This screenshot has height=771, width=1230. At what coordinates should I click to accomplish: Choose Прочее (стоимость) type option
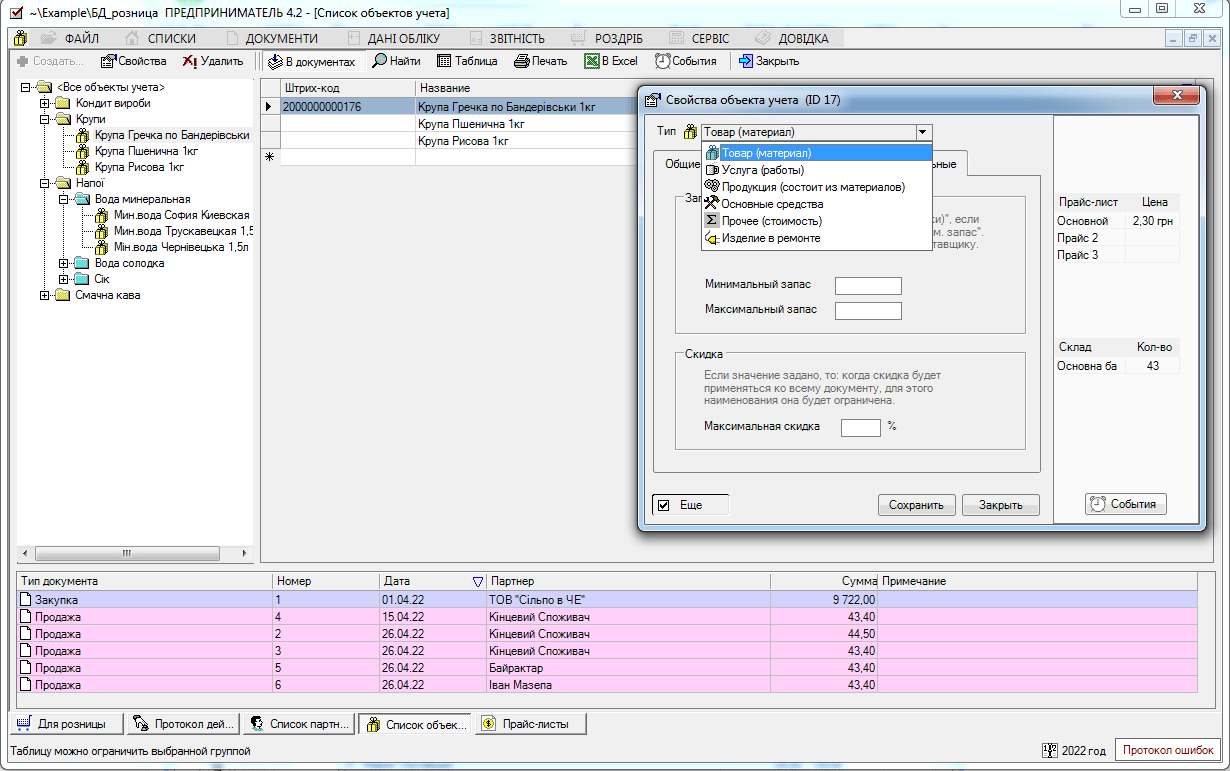click(817, 221)
